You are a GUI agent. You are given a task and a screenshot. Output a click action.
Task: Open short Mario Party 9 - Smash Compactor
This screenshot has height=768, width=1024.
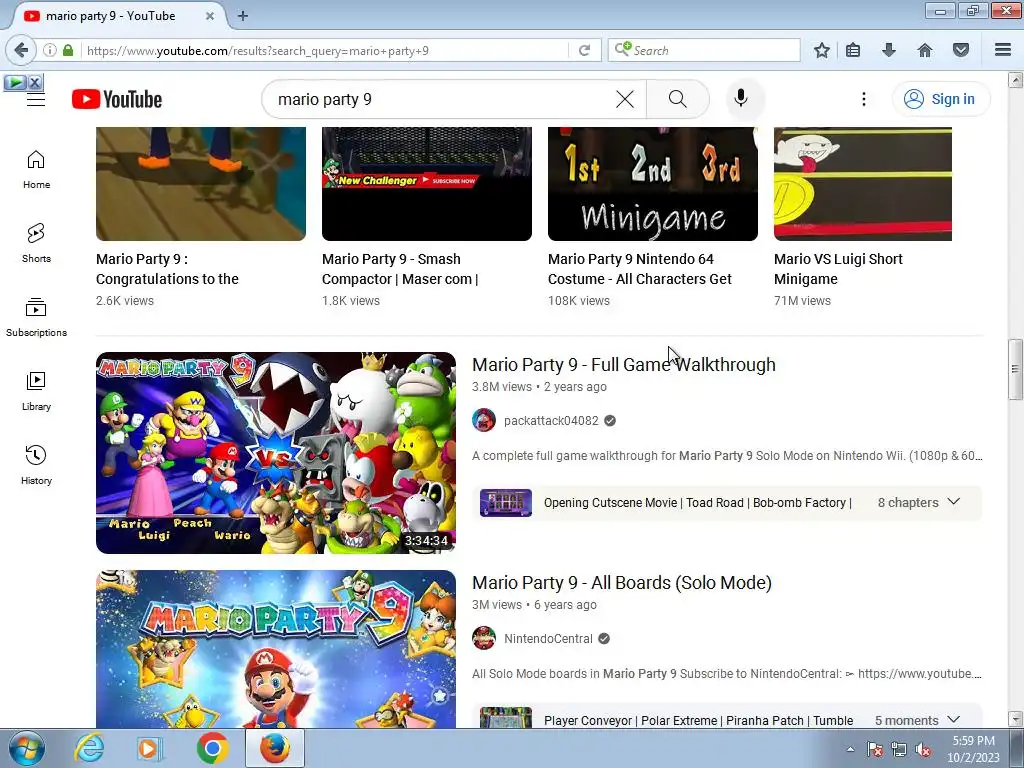click(x=400, y=269)
